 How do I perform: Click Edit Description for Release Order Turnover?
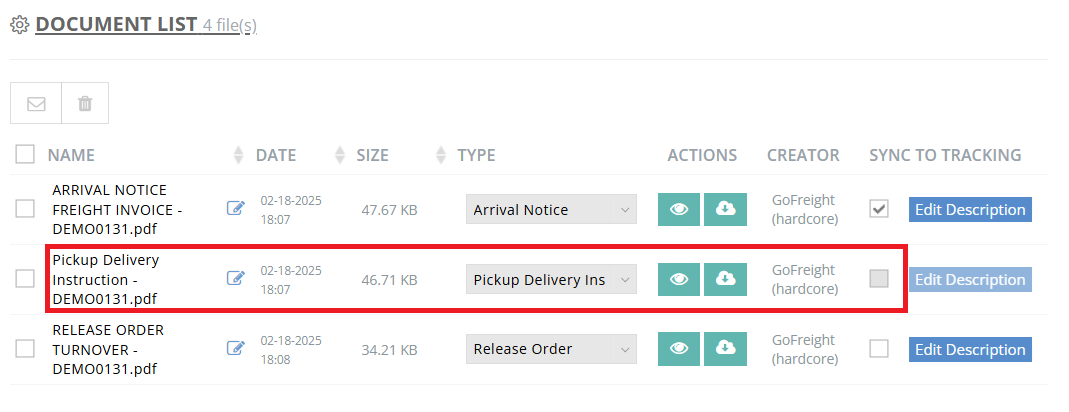pos(970,350)
